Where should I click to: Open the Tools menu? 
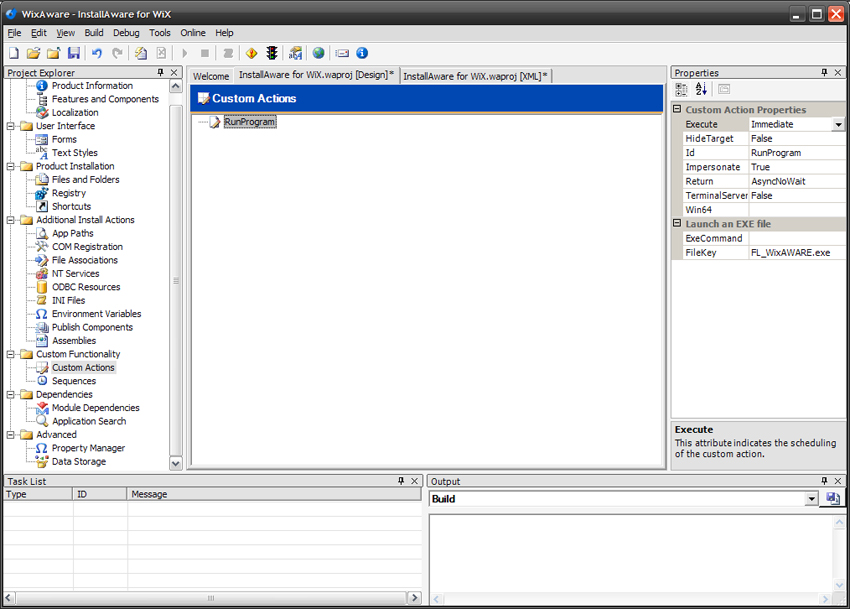point(160,33)
